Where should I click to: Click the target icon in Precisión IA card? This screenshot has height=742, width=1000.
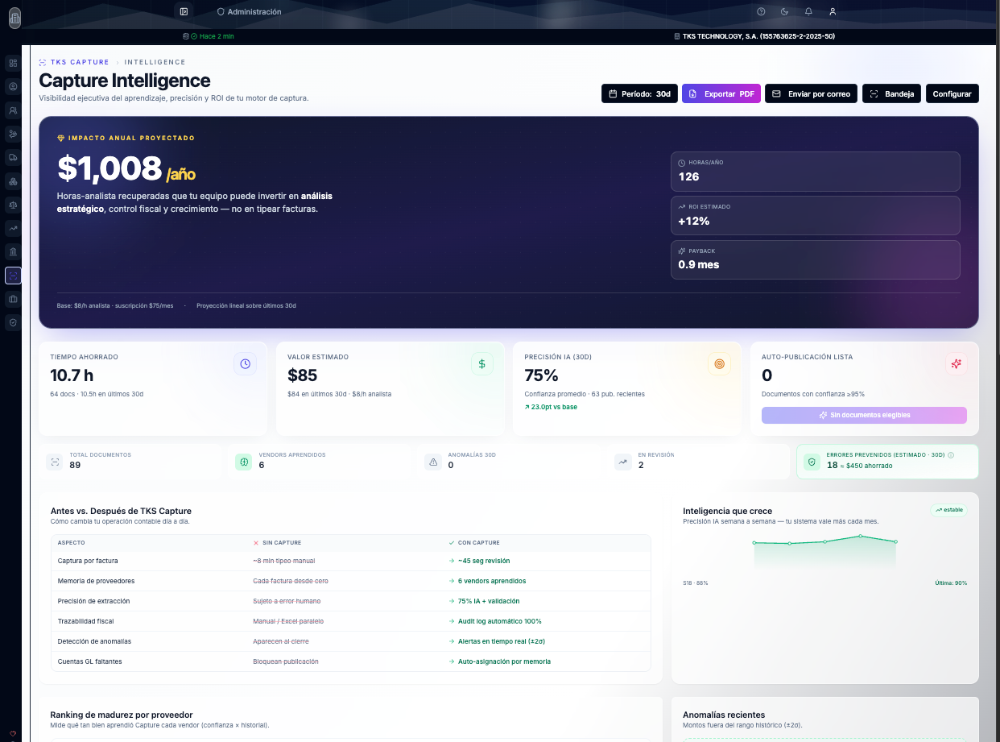click(719, 364)
